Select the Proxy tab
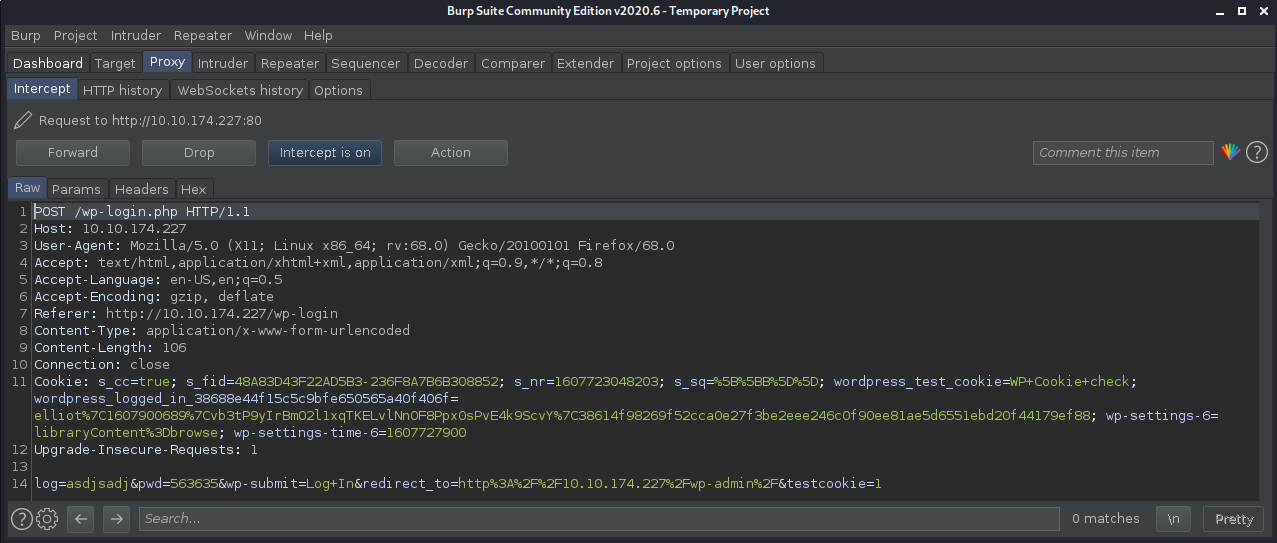1277x543 pixels. [167, 62]
